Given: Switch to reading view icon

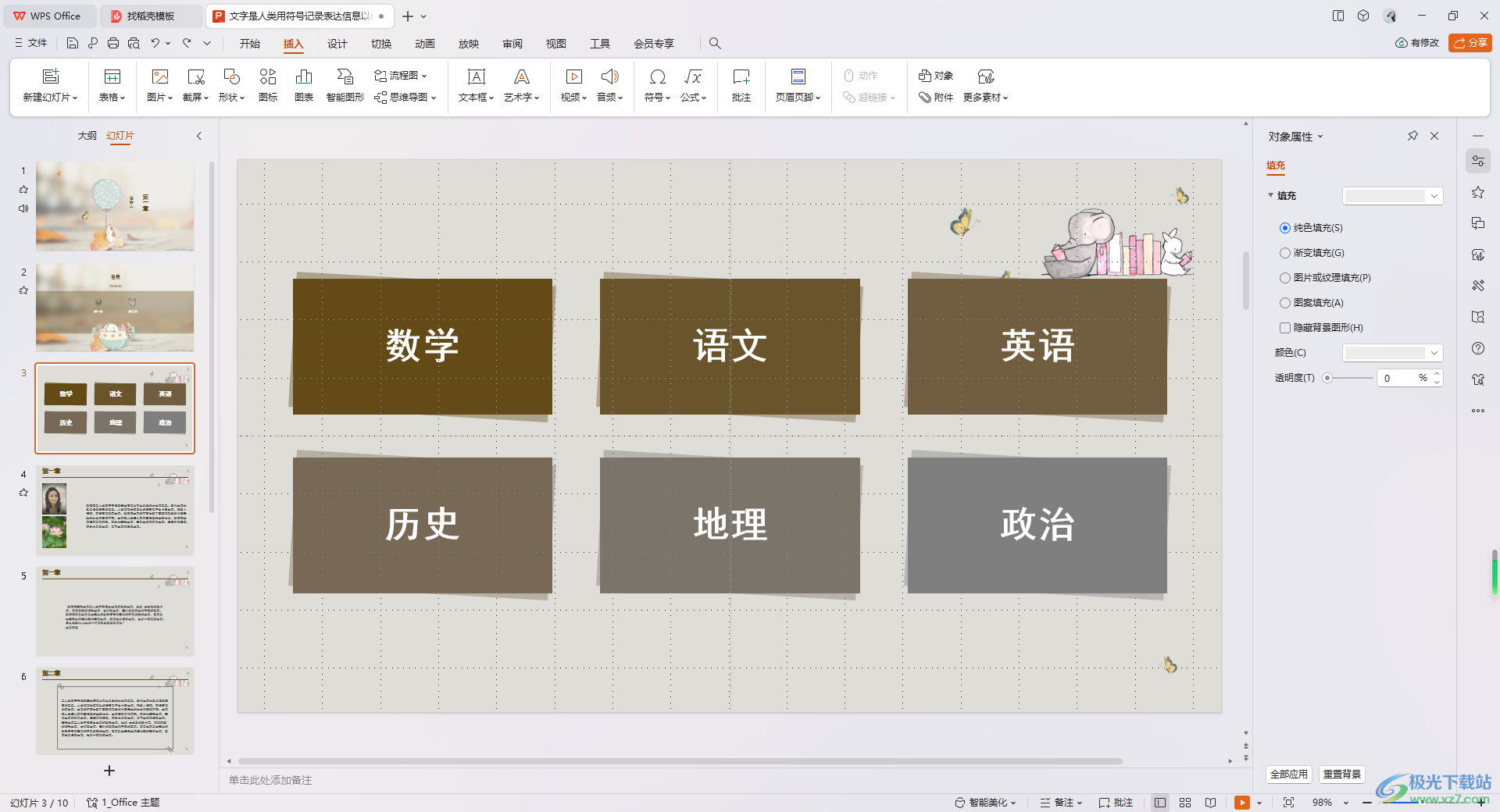Looking at the screenshot, I should pyautogui.click(x=1210, y=803).
